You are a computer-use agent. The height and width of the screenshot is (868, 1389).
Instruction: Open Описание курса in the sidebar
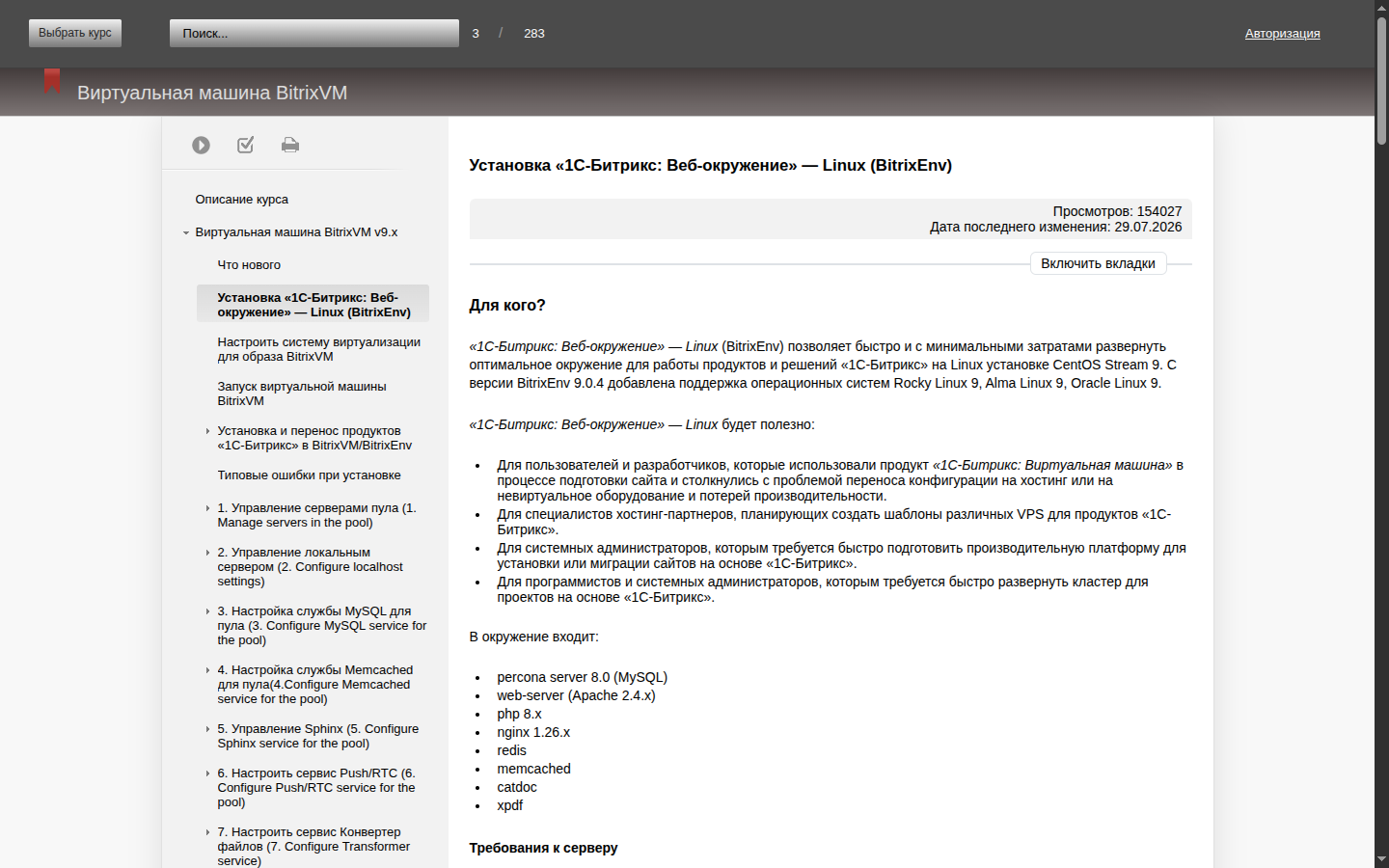[241, 200]
